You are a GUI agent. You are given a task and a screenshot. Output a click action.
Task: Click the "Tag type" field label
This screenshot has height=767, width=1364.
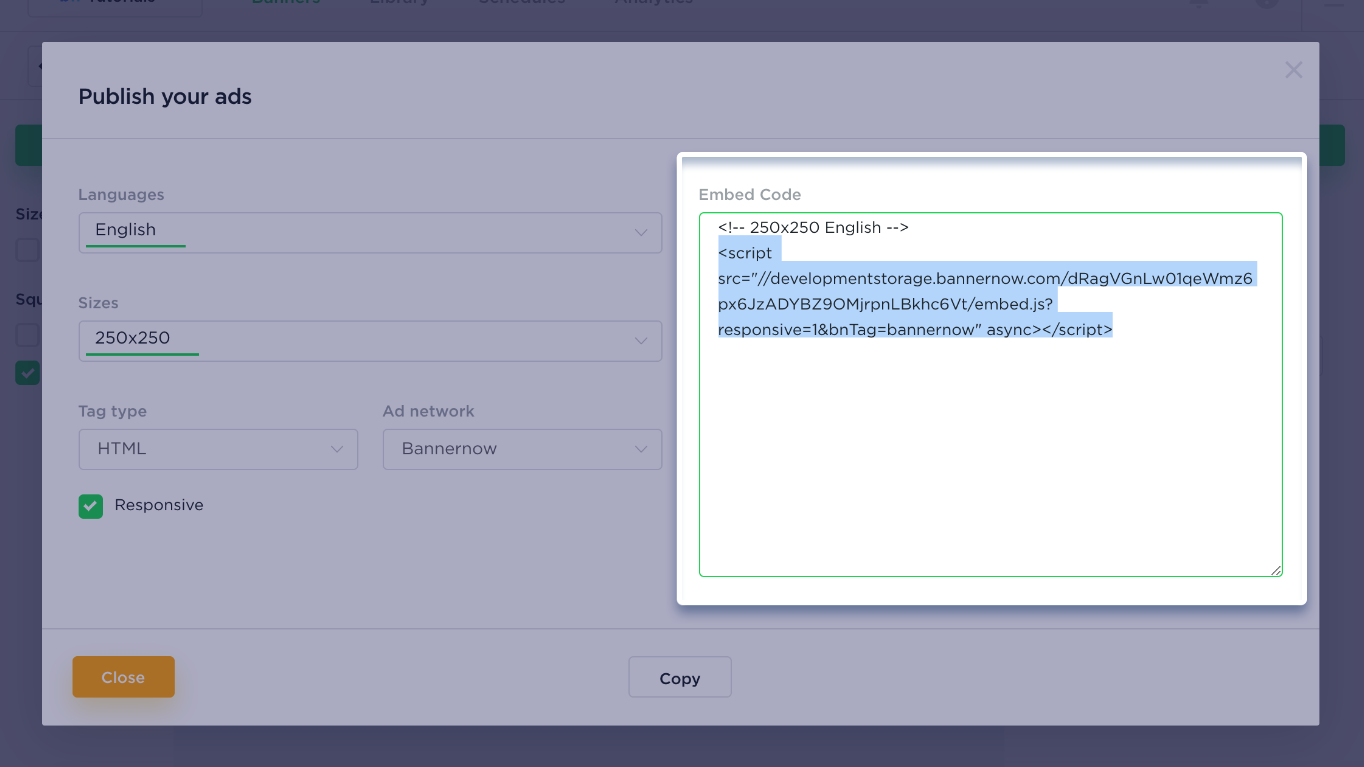112,411
